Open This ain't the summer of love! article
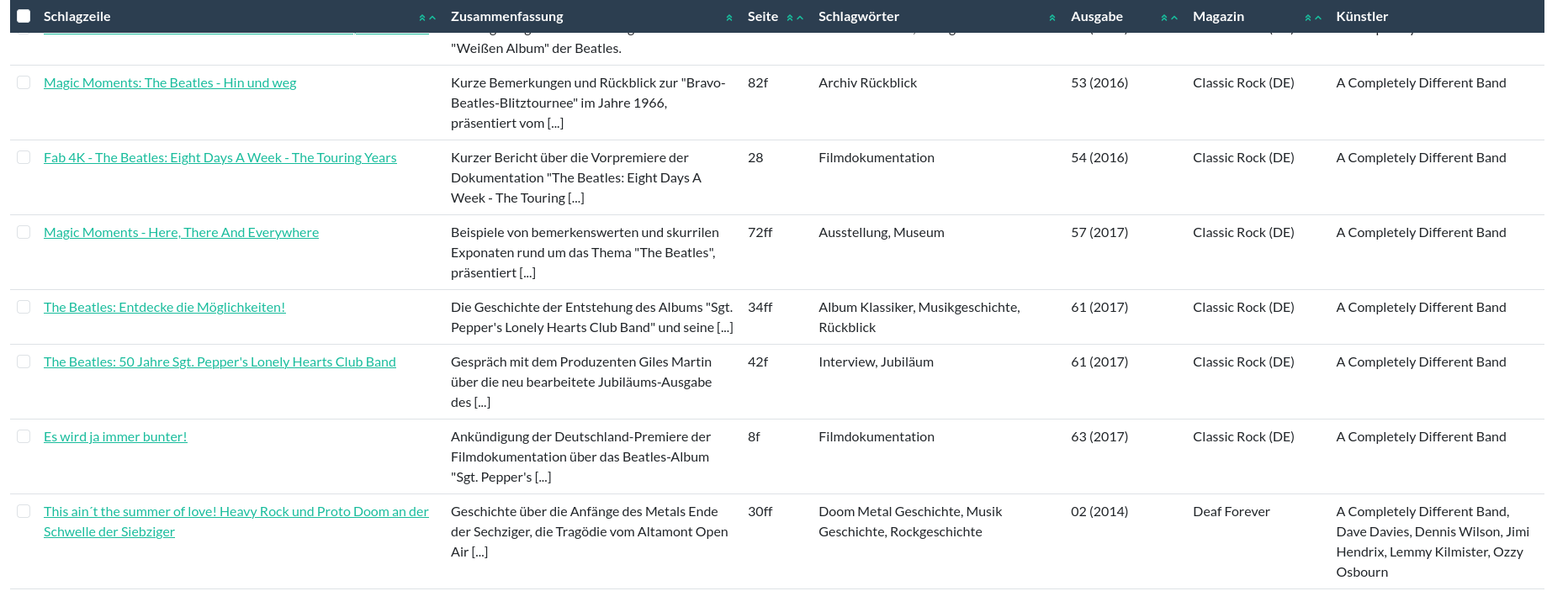This screenshot has width=1568, height=591. tap(236, 521)
